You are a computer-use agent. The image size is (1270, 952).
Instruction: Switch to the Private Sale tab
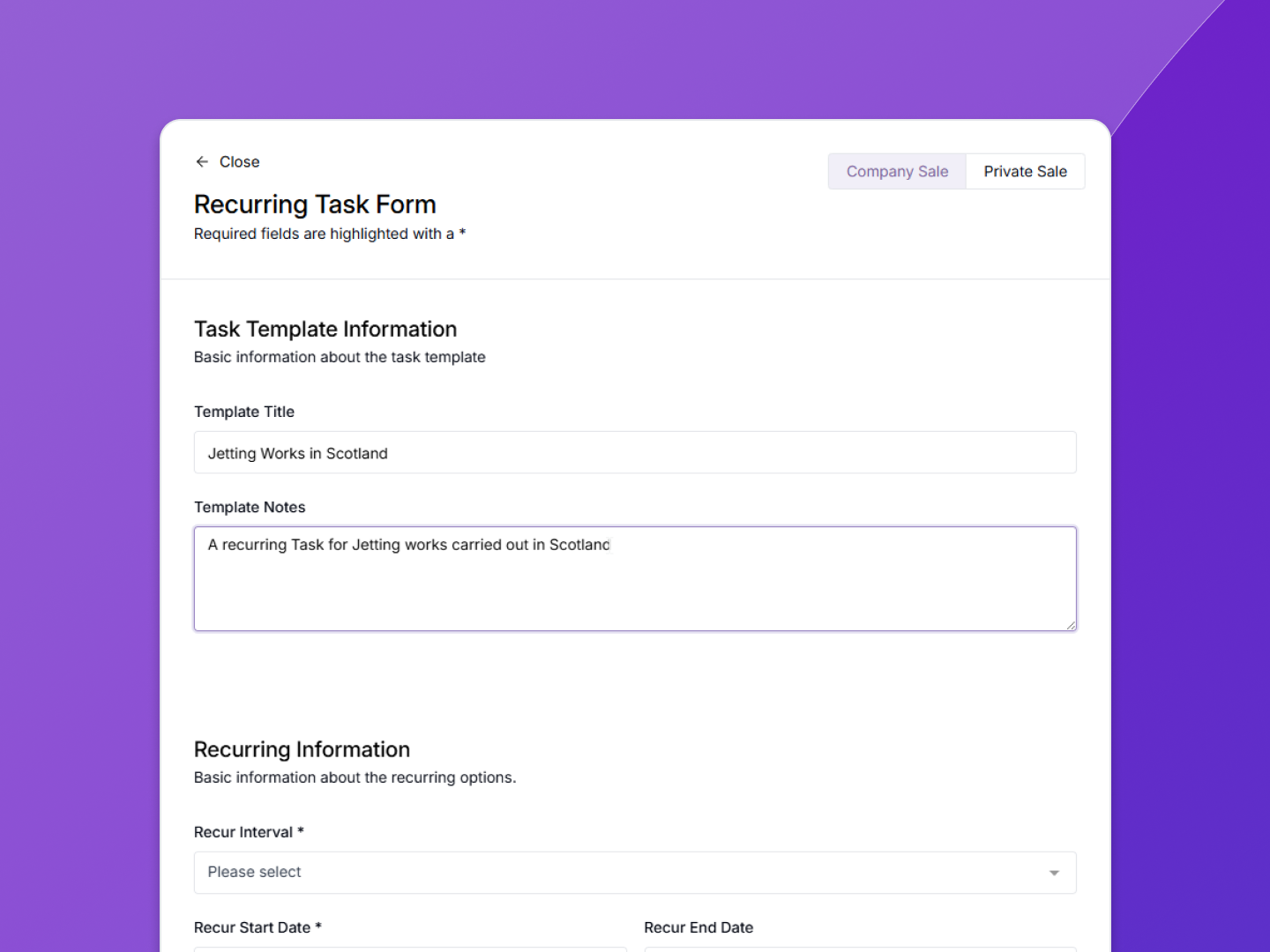[1025, 171]
